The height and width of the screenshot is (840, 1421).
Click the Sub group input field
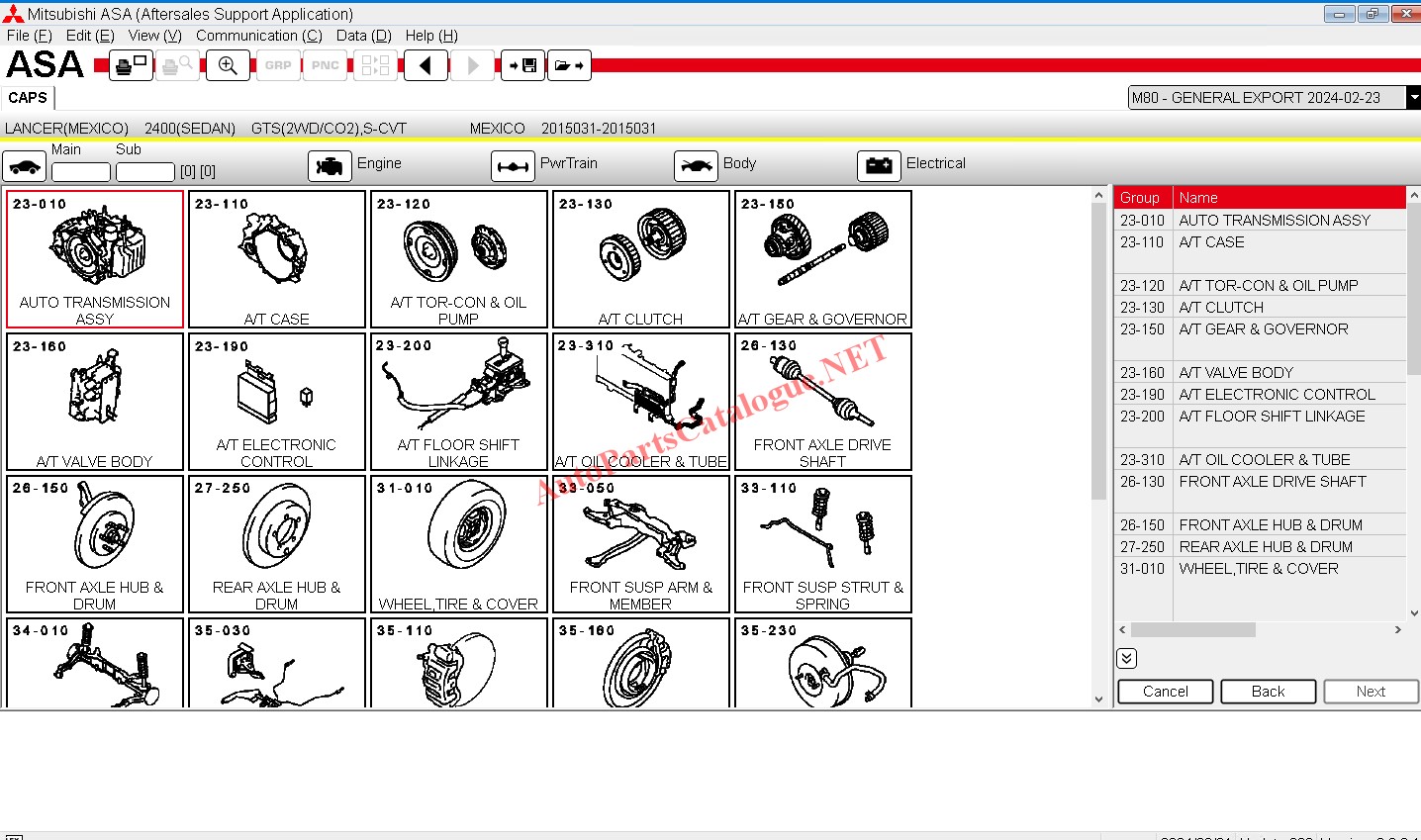[144, 171]
